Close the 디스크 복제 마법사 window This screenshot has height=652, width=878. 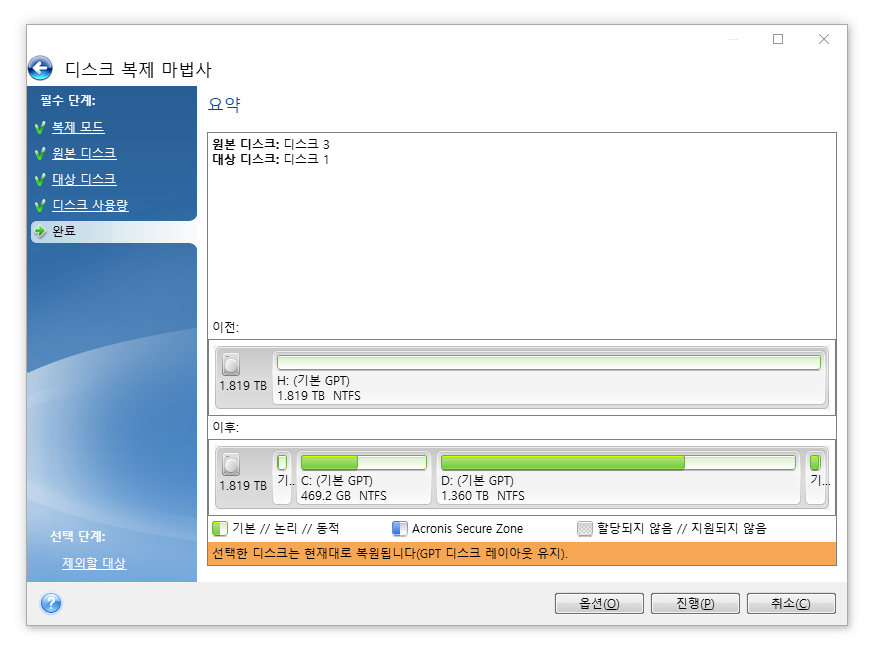point(824,39)
